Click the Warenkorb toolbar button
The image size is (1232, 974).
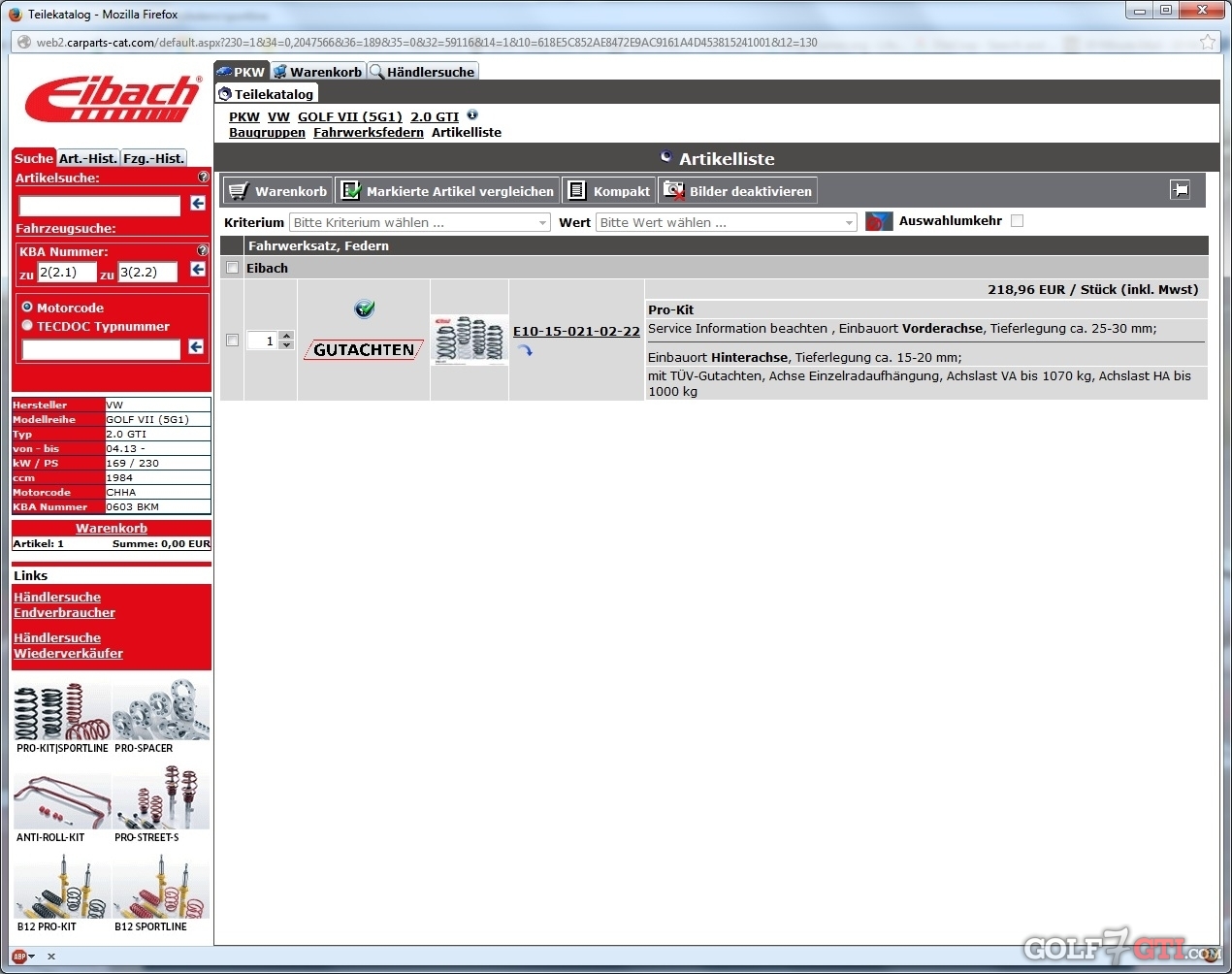tap(278, 191)
